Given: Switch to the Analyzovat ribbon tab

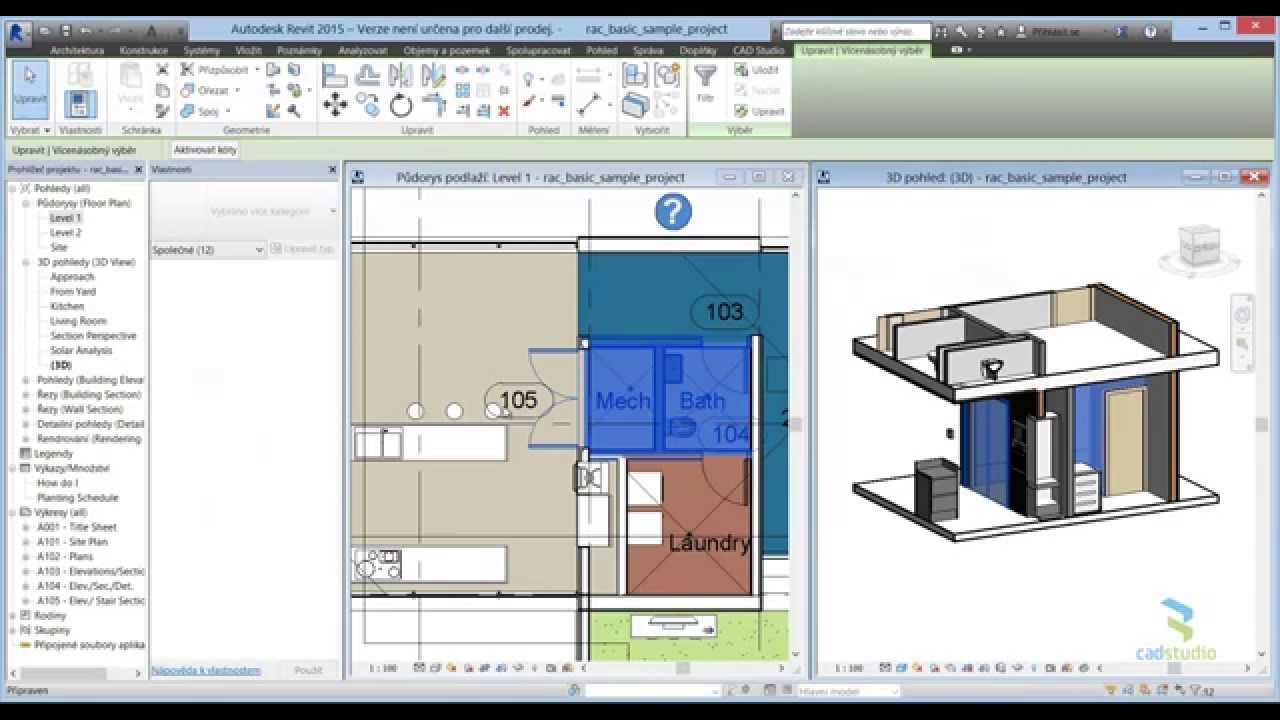Looking at the screenshot, I should tap(363, 50).
